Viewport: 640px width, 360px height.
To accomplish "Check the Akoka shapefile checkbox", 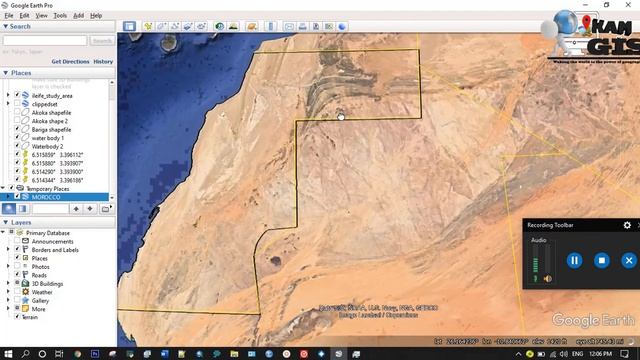I will 17,112.
